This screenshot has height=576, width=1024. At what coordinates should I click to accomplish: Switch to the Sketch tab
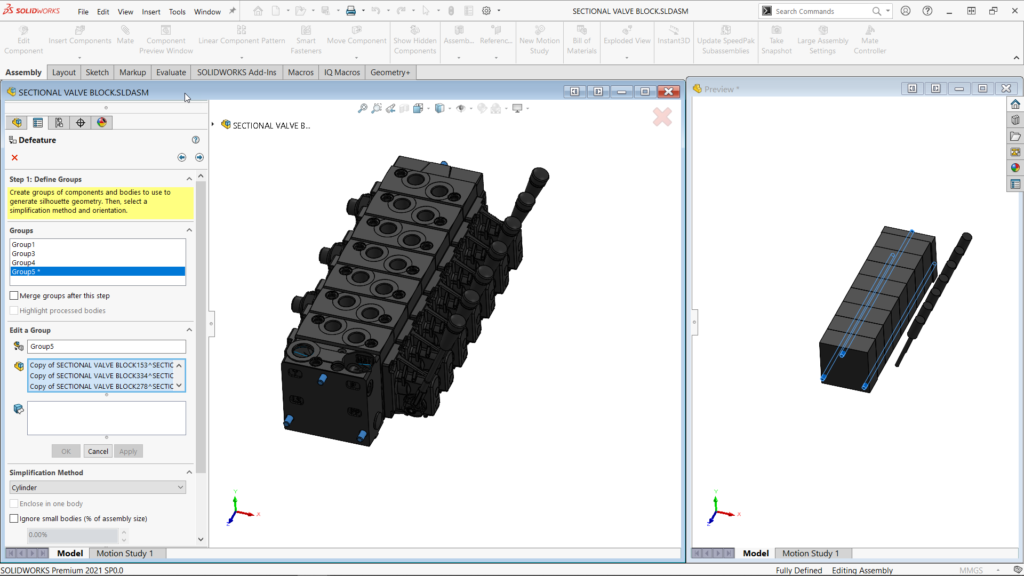97,72
